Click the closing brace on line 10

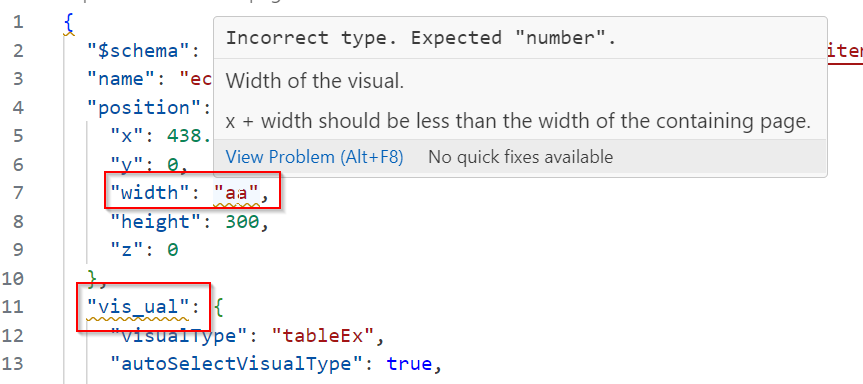click(91, 278)
